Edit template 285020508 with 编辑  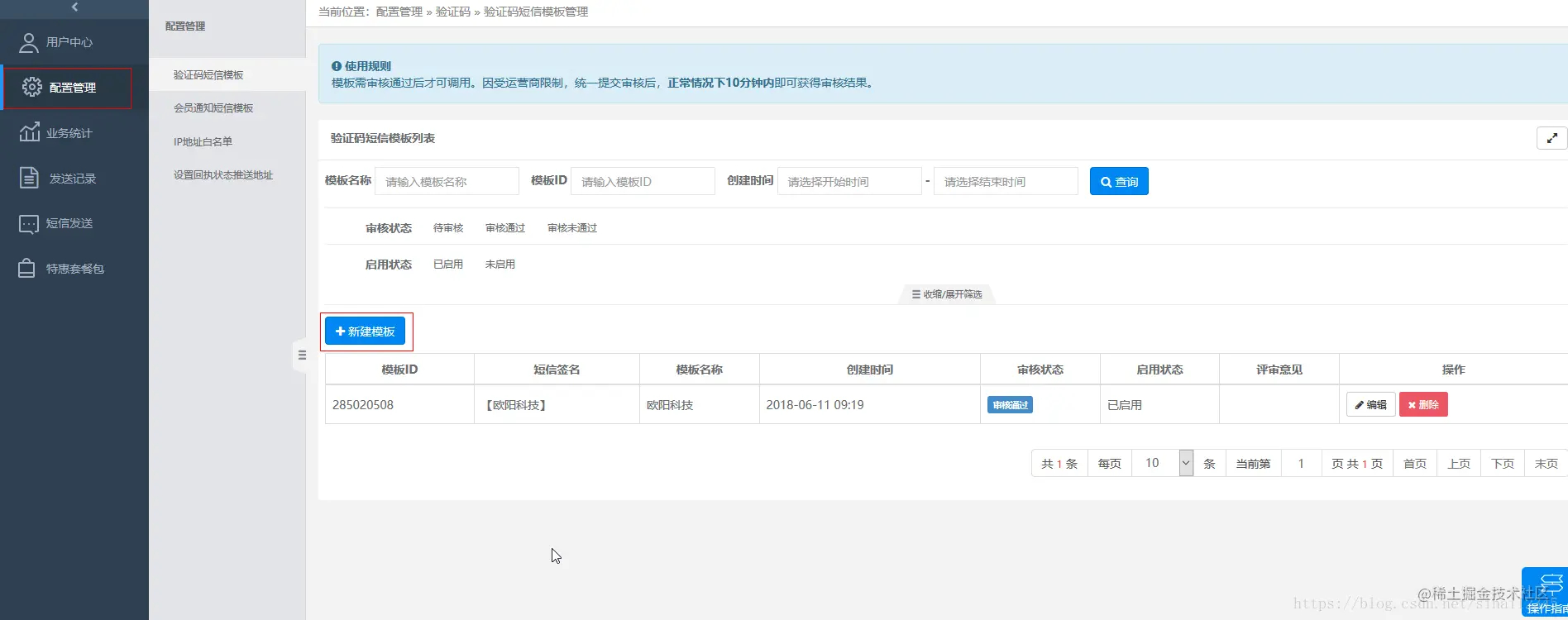pos(1370,404)
